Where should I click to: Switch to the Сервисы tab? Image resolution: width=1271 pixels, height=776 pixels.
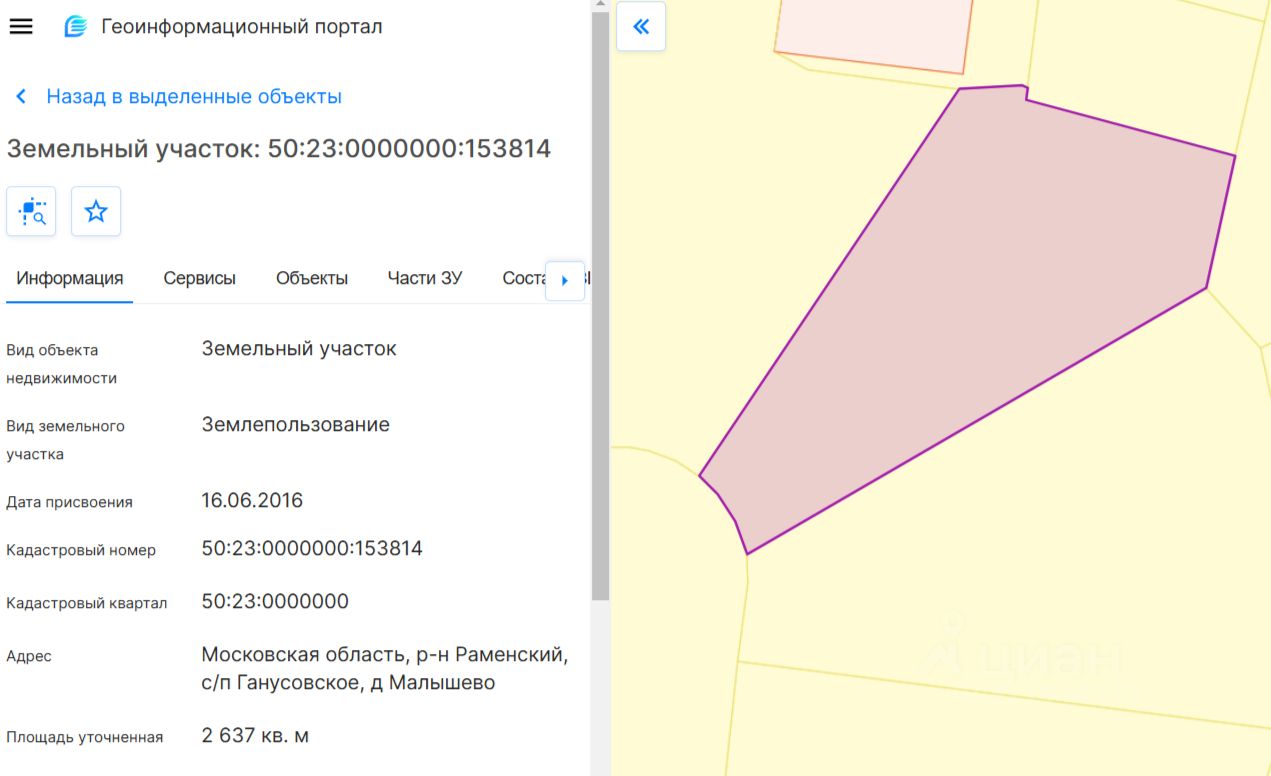200,279
